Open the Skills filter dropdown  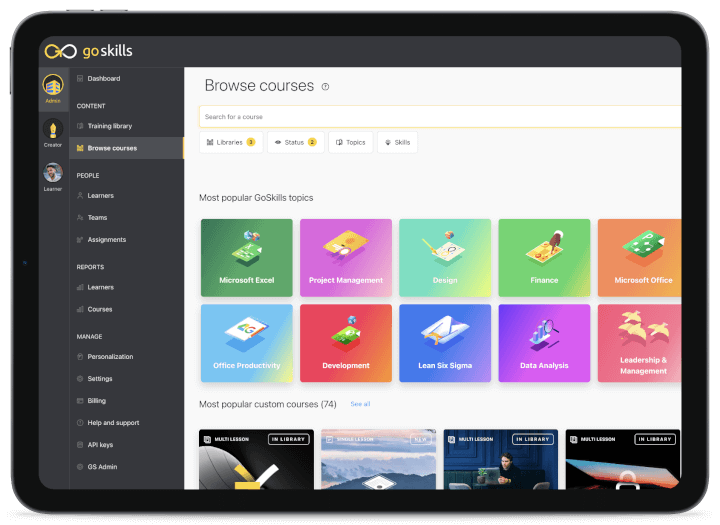click(398, 142)
